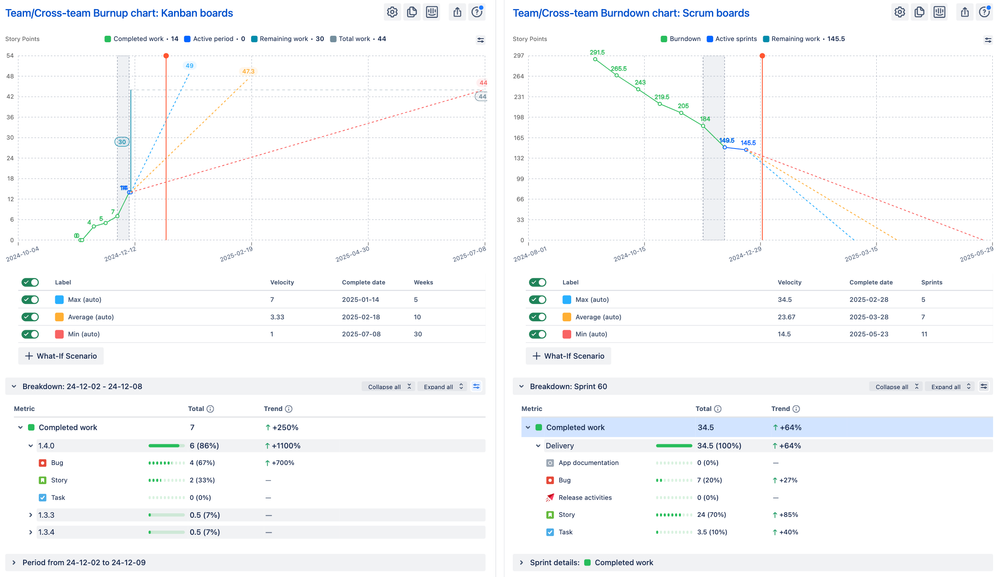
Task: Click the orange marker line on the Burnup chart
Action: click(x=165, y=150)
